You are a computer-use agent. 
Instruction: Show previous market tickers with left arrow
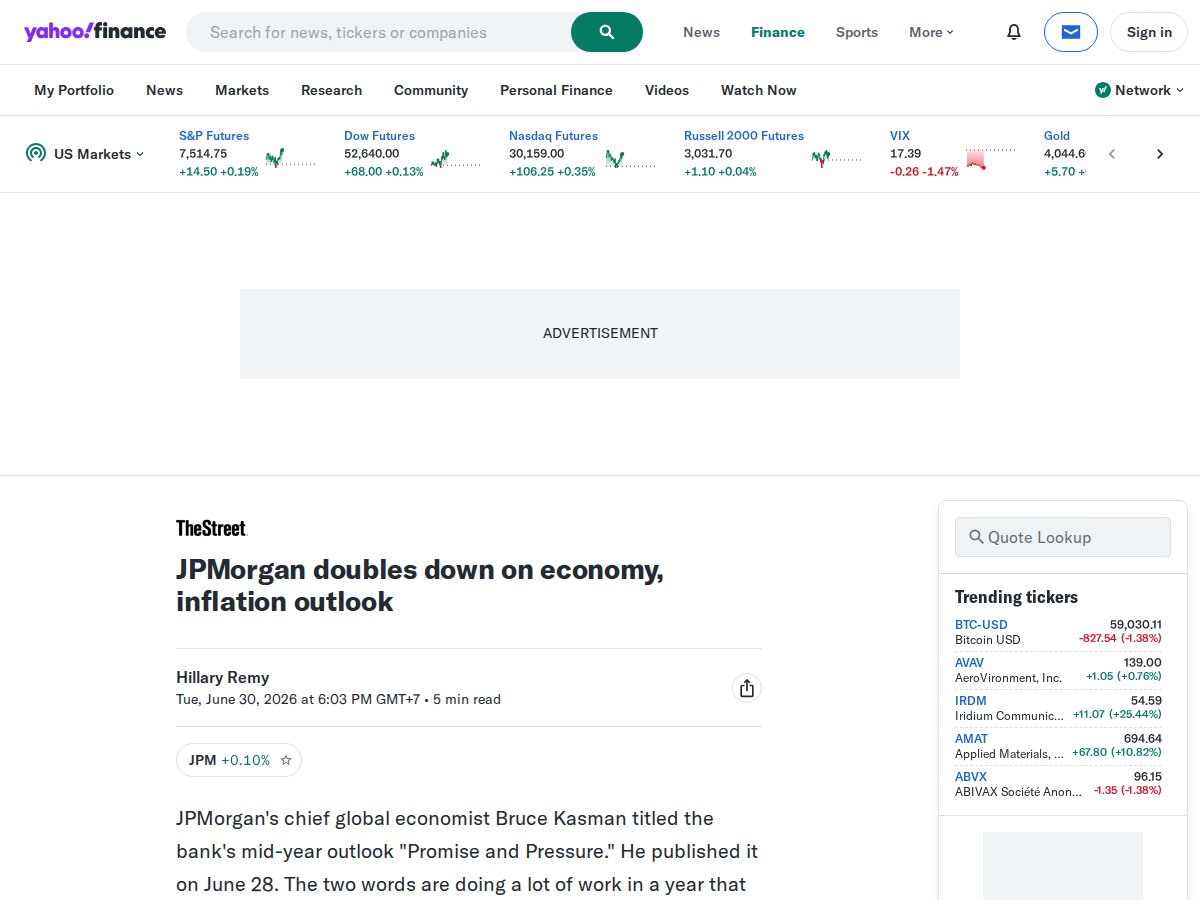[1112, 154]
